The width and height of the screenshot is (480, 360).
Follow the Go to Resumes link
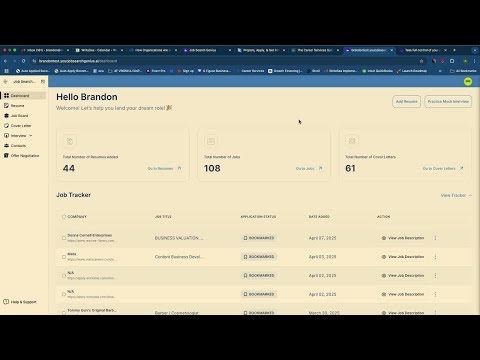pyautogui.click(x=160, y=168)
